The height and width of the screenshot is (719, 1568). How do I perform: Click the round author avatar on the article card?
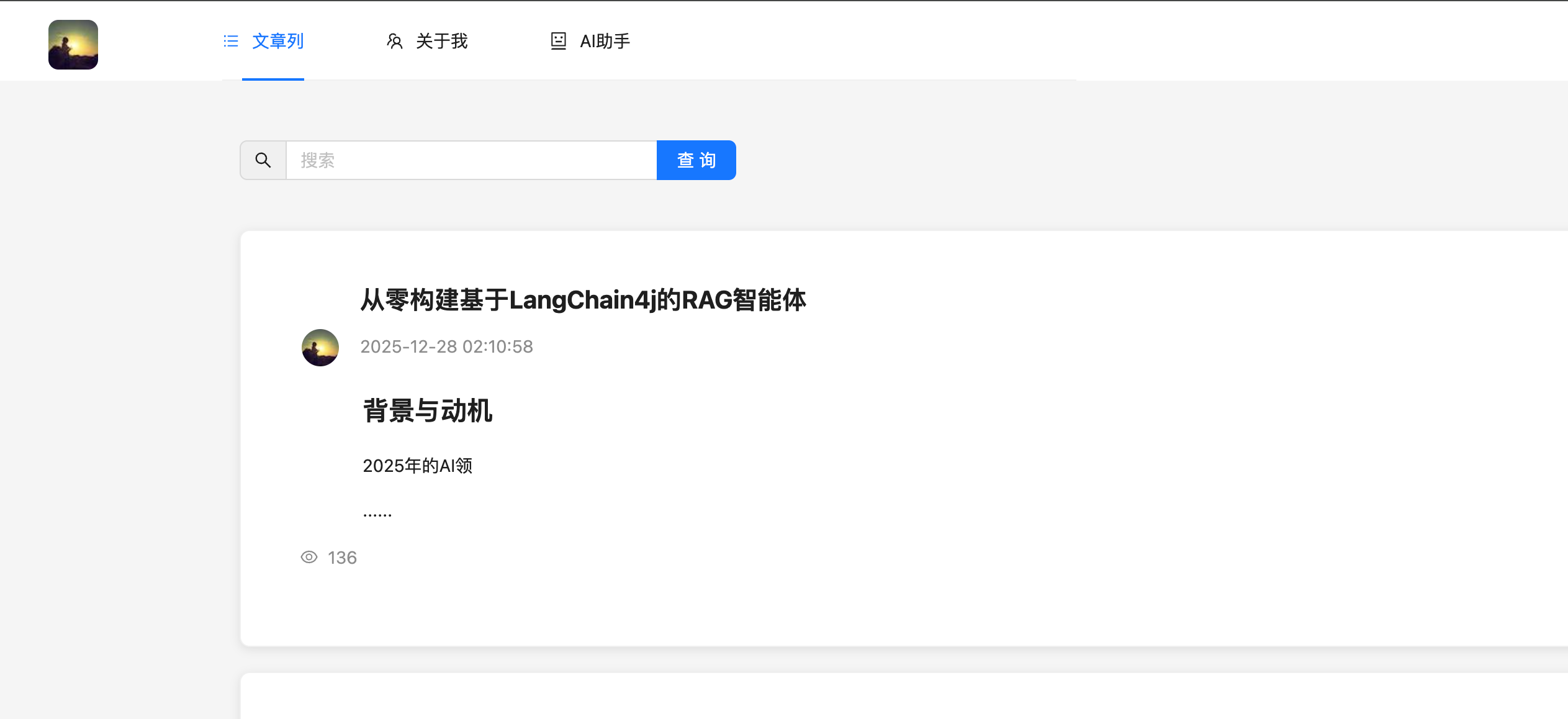(320, 348)
